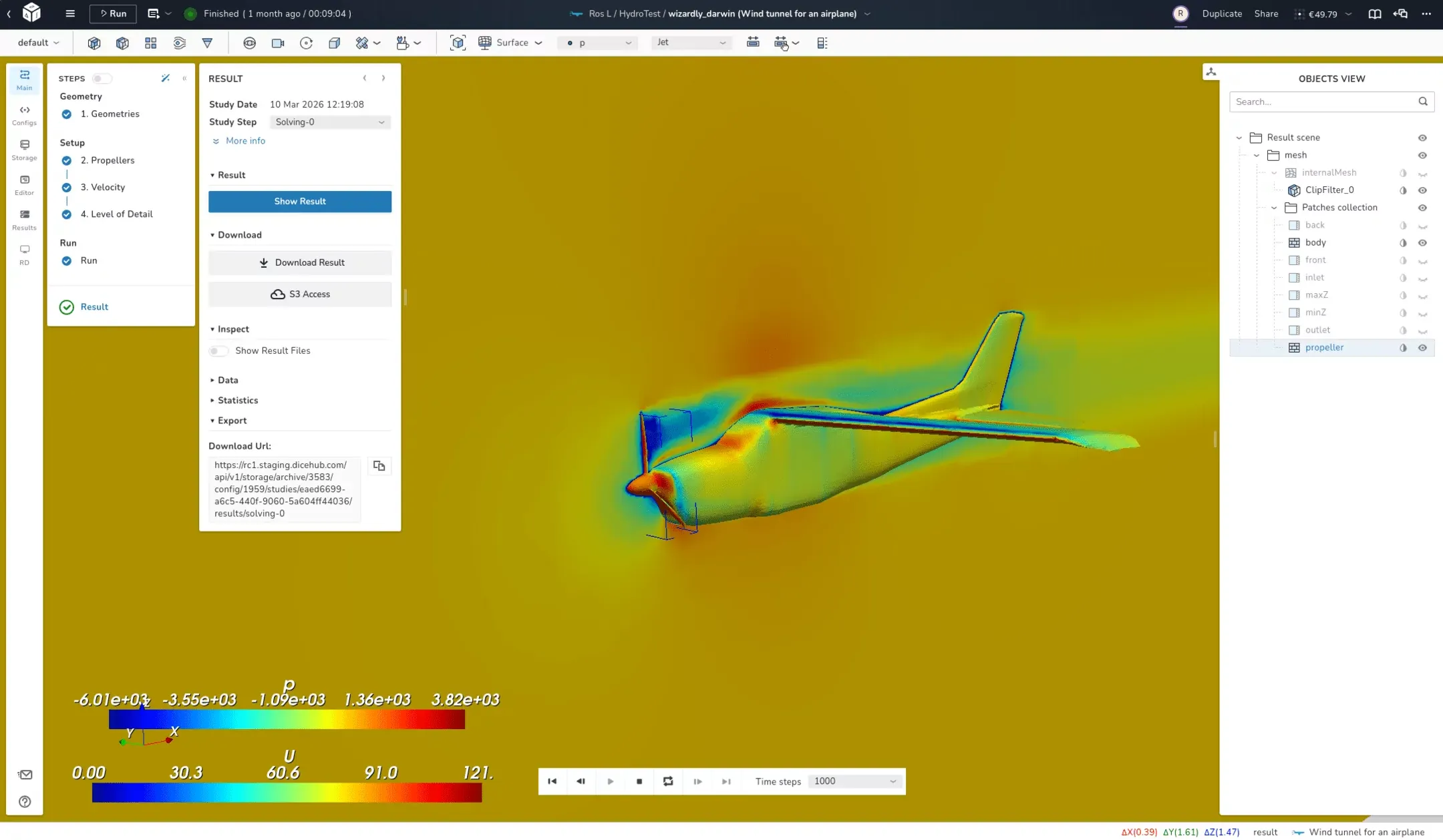1443x840 pixels.
Task: Open the Configs sidebar panel
Action: coord(24,115)
